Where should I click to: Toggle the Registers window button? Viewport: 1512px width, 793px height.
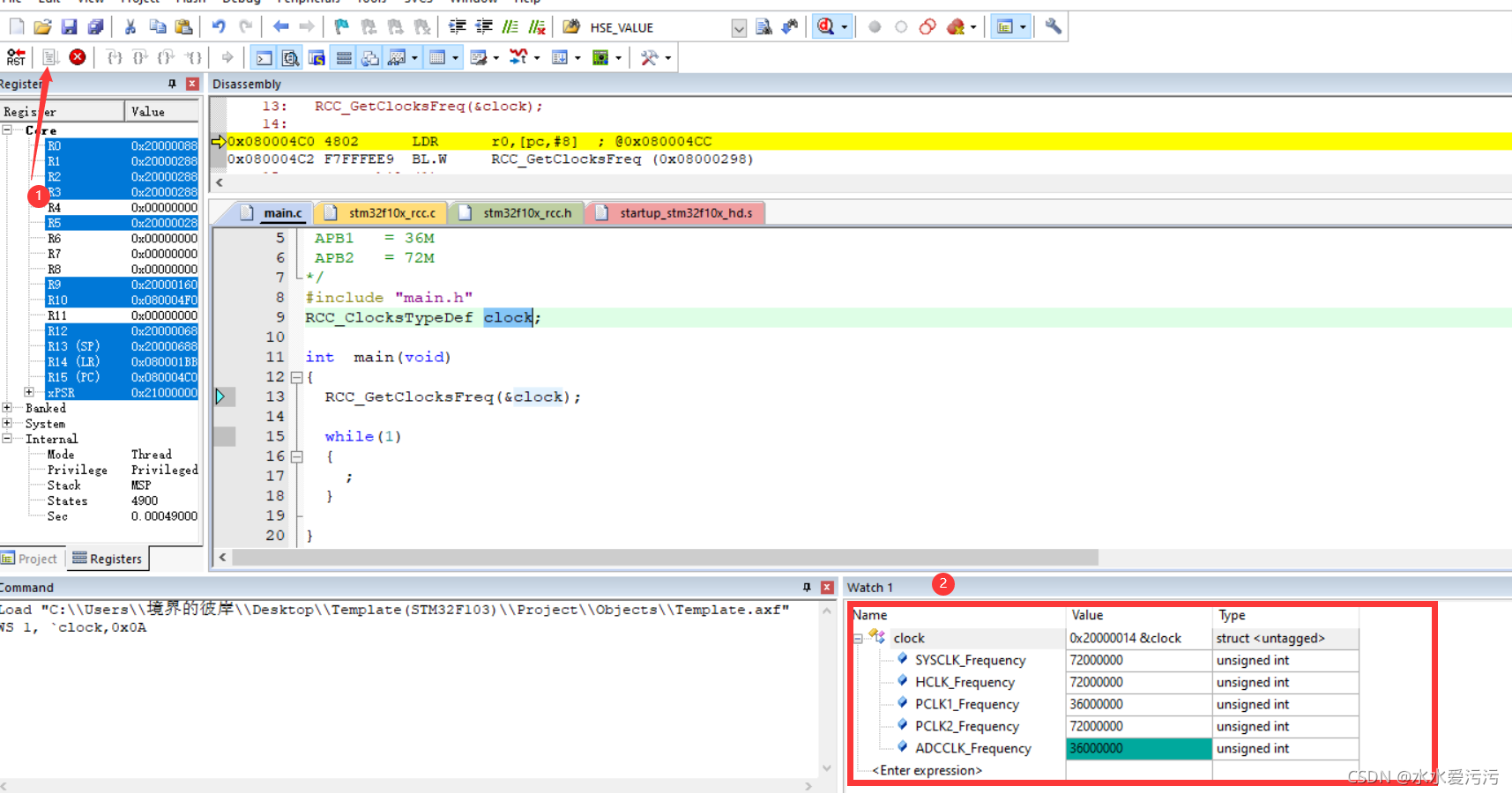344,58
